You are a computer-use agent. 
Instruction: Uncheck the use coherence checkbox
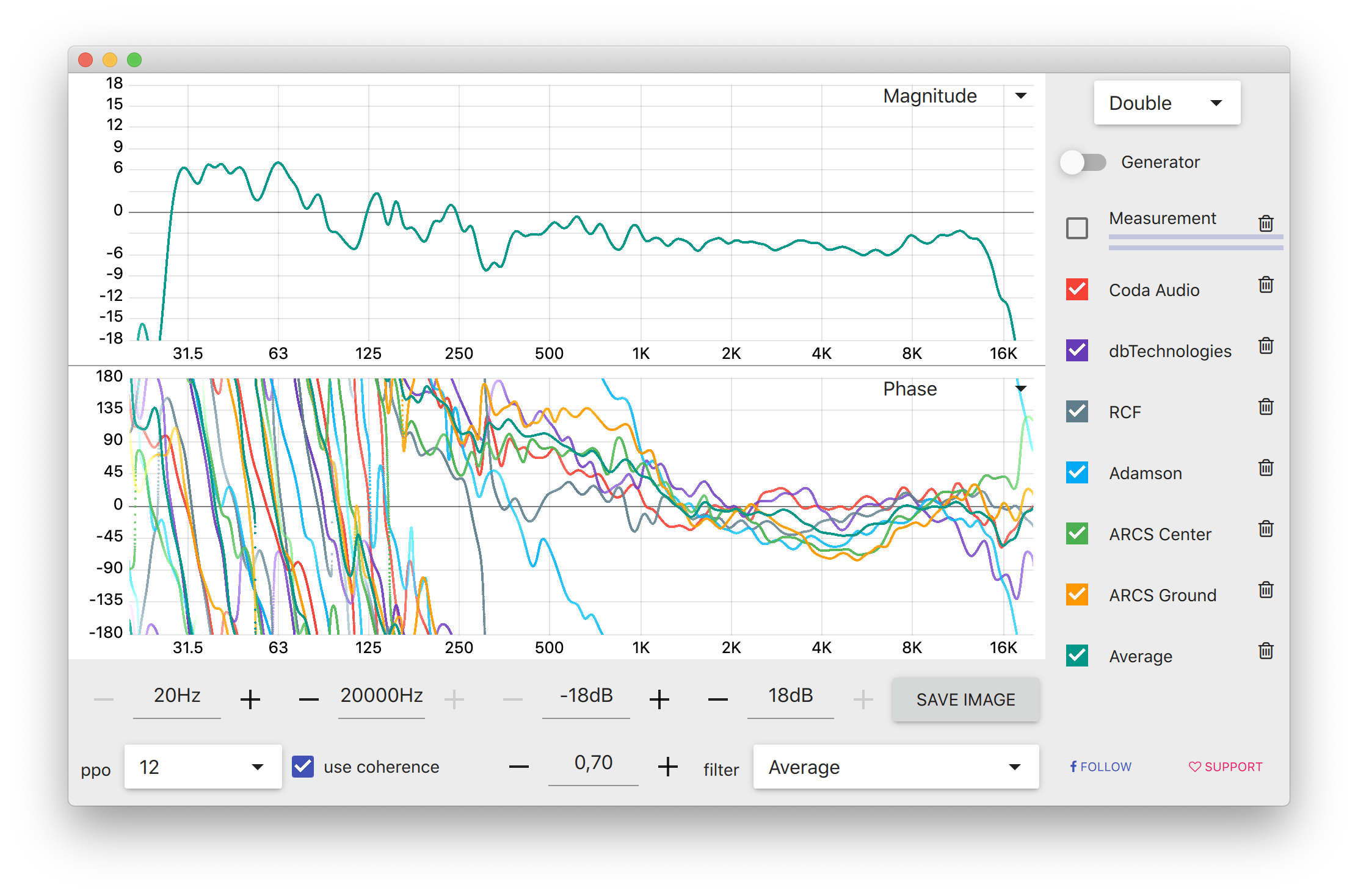[x=303, y=767]
